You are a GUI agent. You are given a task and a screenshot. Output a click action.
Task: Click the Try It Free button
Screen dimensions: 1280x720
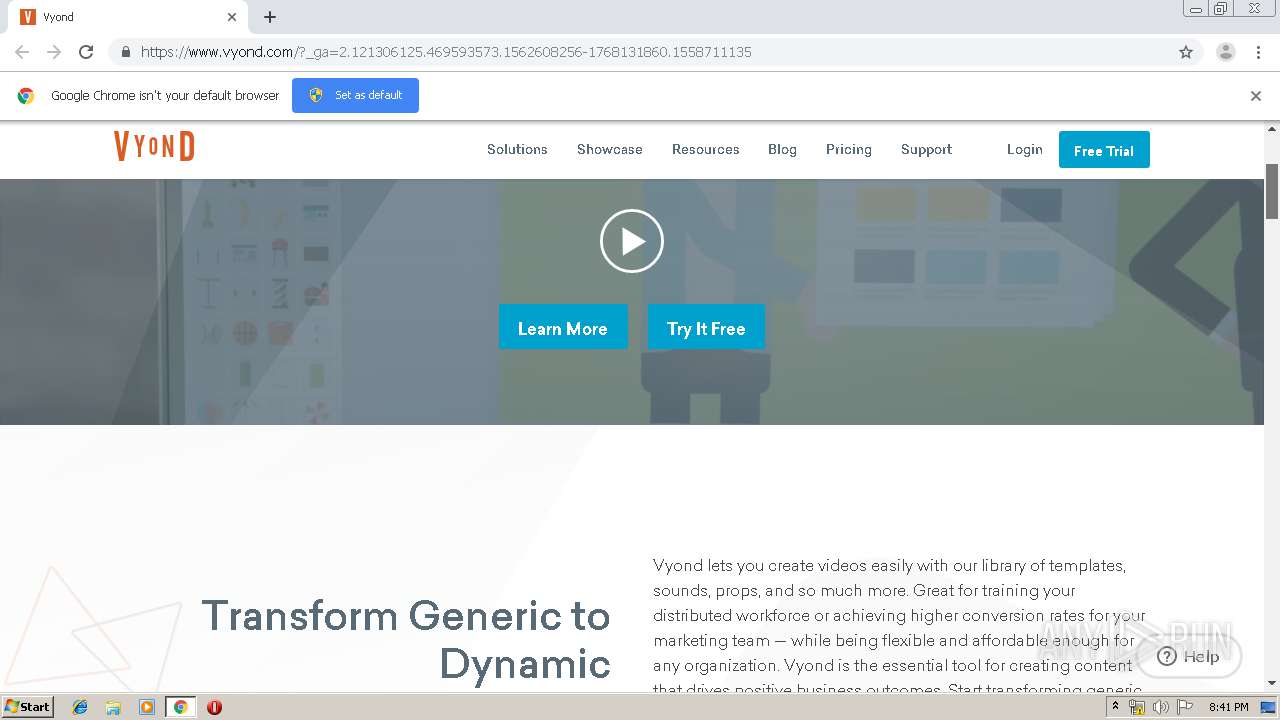[x=706, y=328]
